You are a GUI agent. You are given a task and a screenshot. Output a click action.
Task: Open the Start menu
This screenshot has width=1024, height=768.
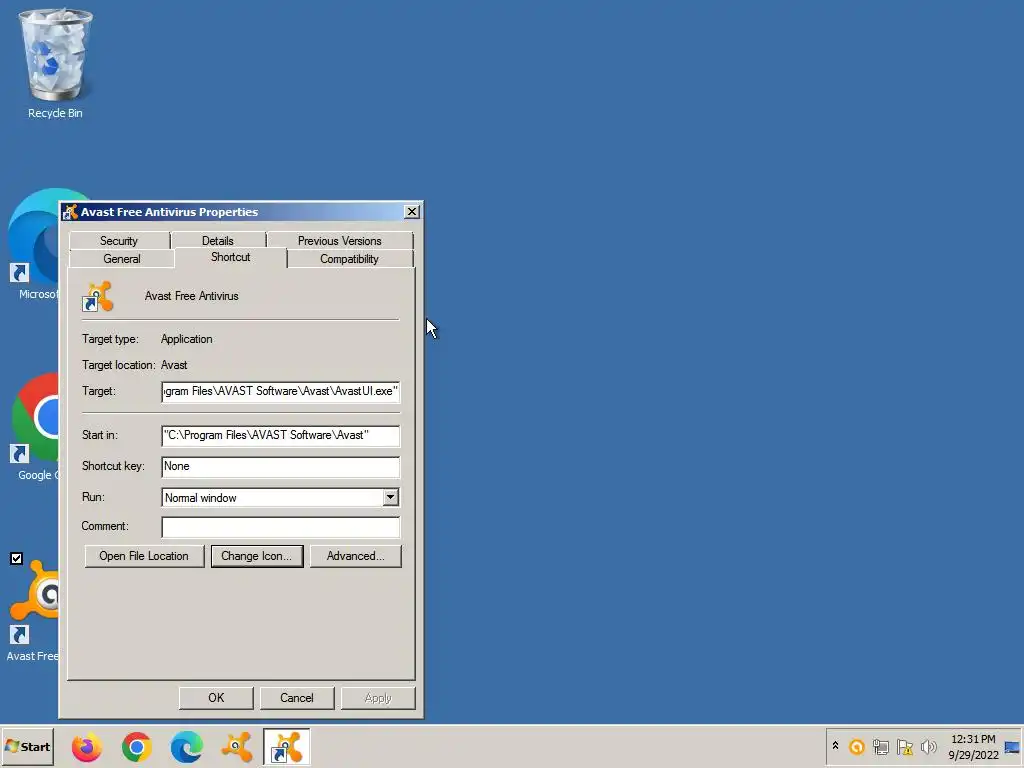[27, 747]
